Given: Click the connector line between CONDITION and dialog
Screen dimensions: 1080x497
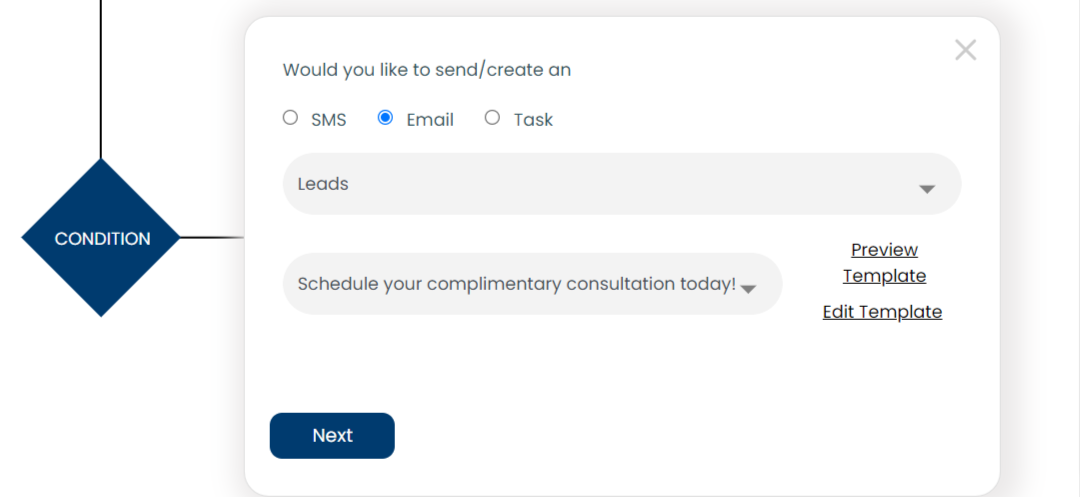Looking at the screenshot, I should (x=212, y=238).
